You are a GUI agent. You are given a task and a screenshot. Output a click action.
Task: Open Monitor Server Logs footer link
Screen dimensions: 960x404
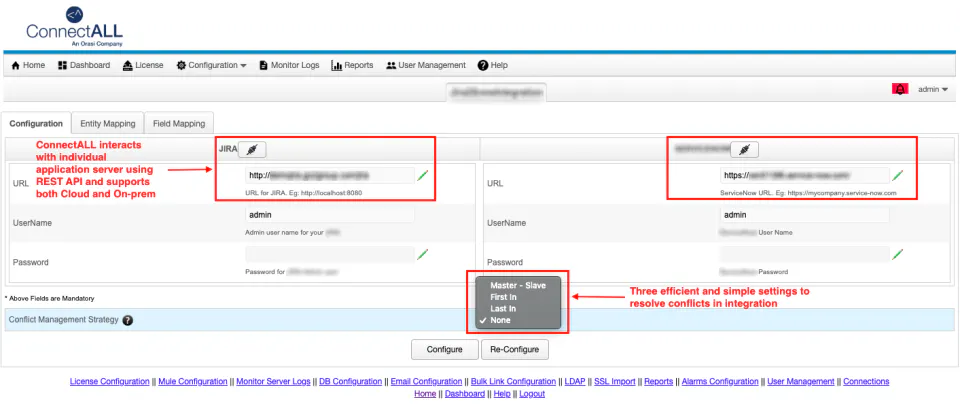(273, 381)
